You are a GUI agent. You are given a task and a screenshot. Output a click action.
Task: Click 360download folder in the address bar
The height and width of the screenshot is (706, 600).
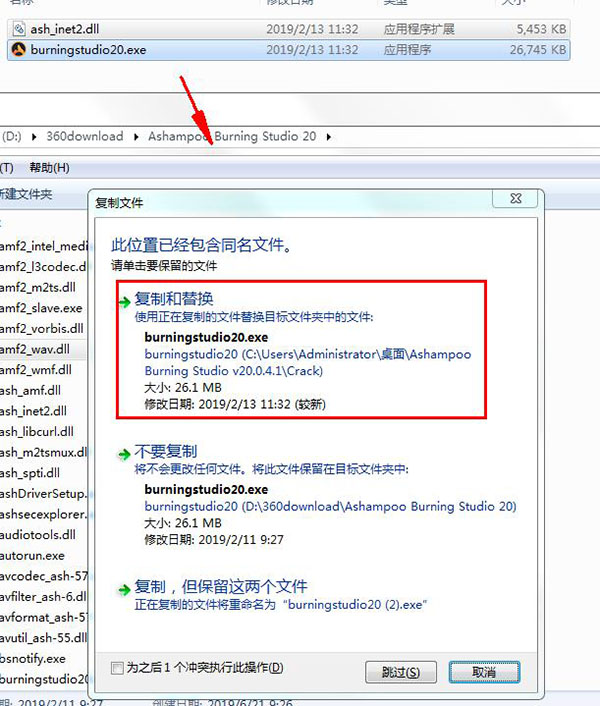[x=87, y=136]
